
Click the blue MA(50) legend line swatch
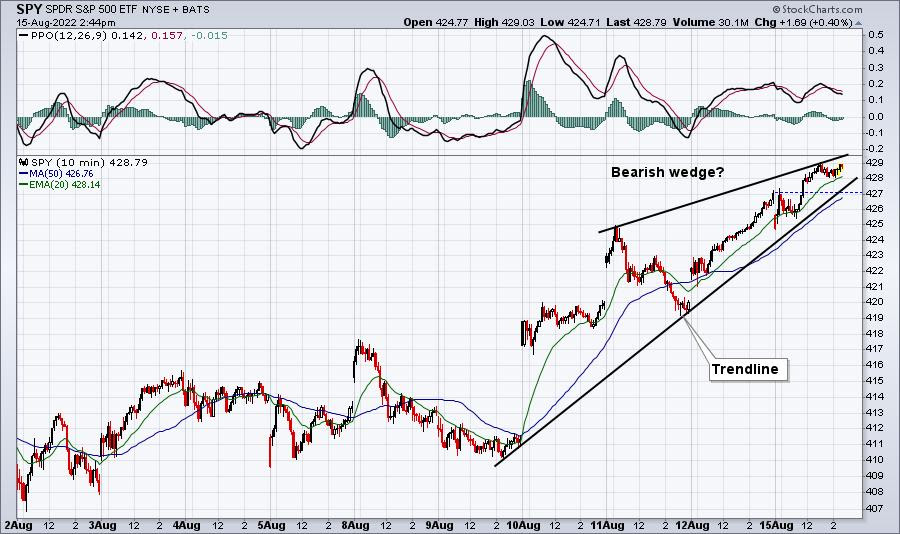[24, 173]
